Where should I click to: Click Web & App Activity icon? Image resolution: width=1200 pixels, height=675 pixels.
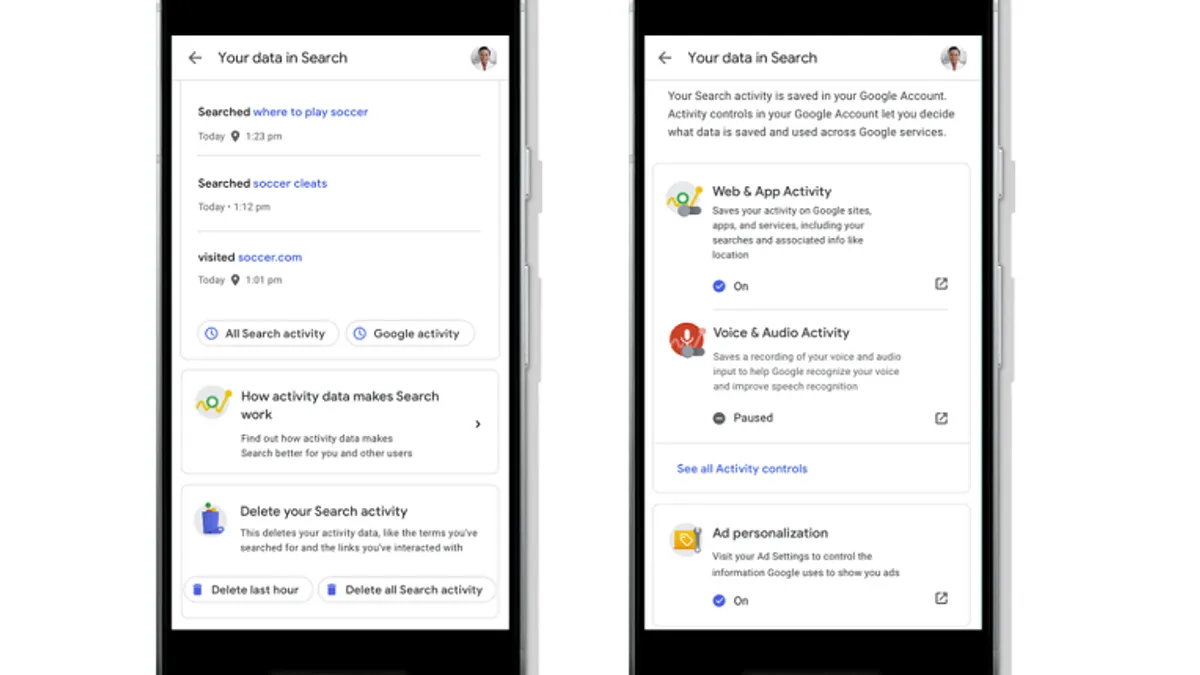click(685, 199)
